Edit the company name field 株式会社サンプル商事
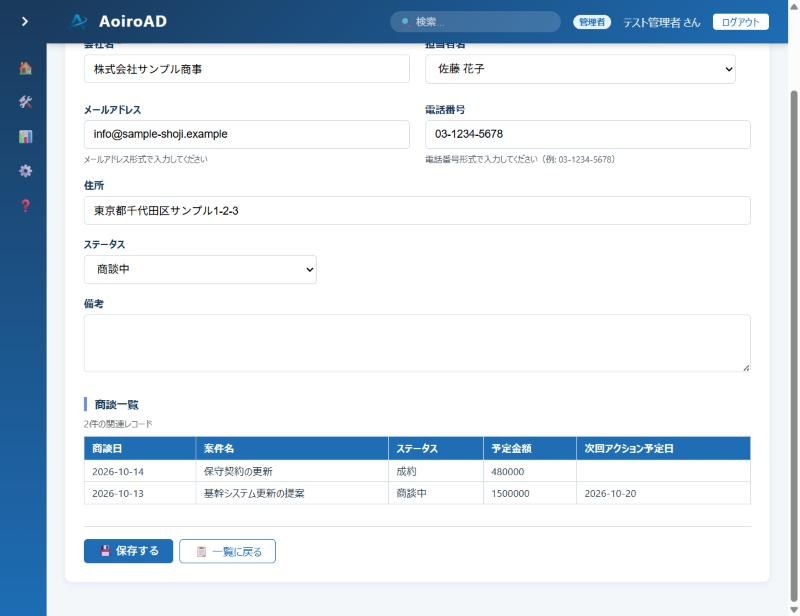This screenshot has width=800, height=616. (x=246, y=69)
